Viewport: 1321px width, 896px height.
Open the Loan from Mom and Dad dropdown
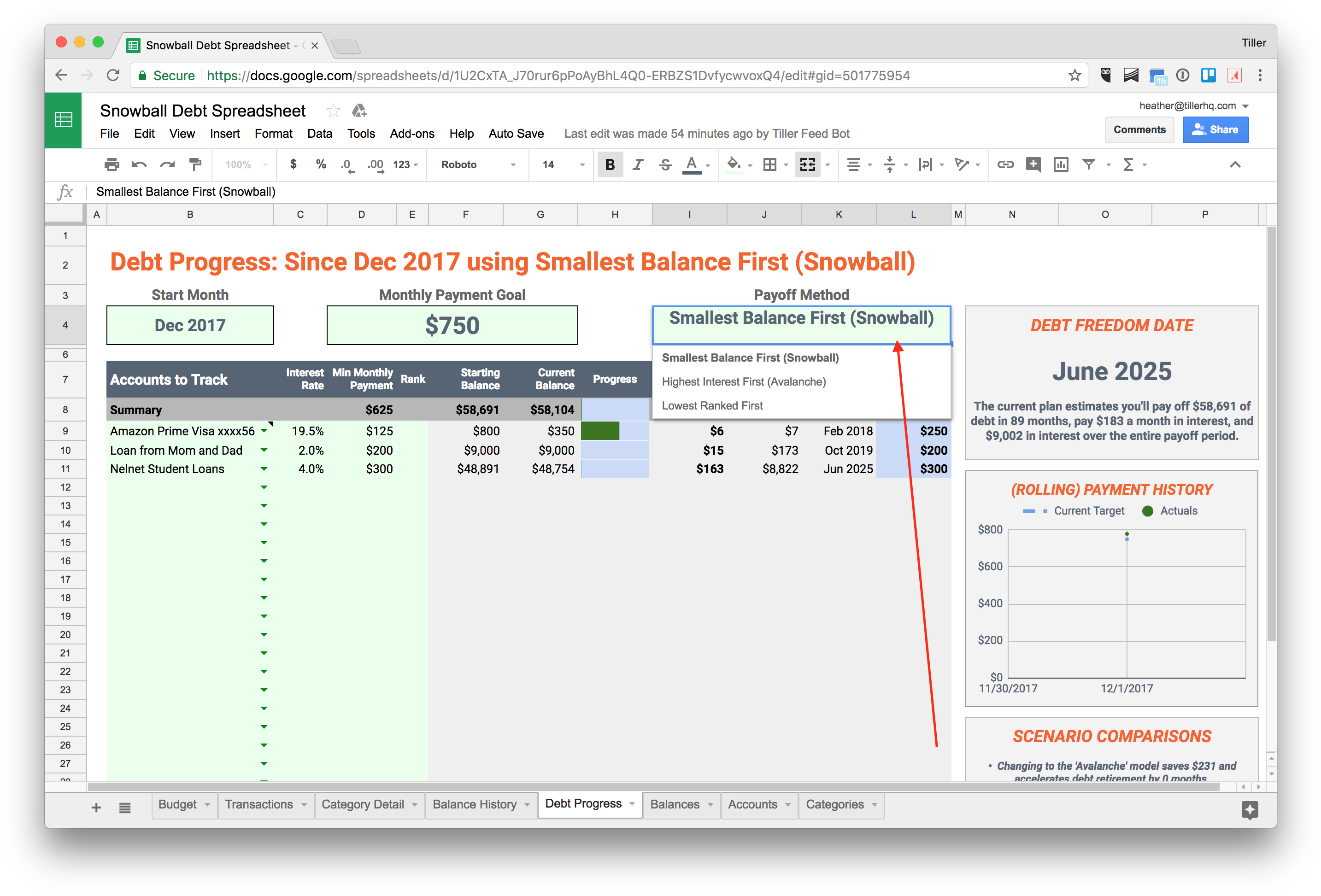click(x=264, y=450)
